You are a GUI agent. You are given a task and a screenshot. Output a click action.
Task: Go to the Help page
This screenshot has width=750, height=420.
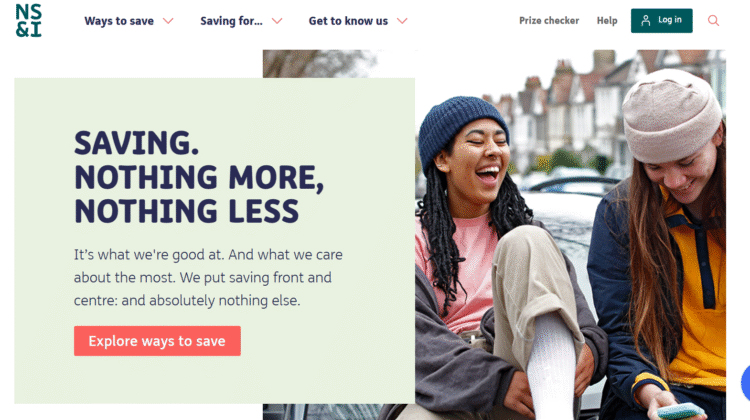(607, 21)
